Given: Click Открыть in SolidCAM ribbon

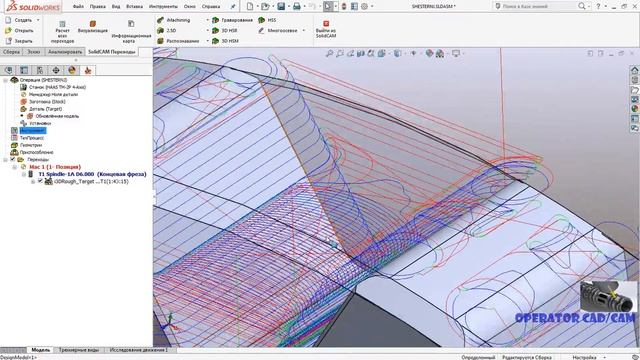Looking at the screenshot, I should point(19,31).
